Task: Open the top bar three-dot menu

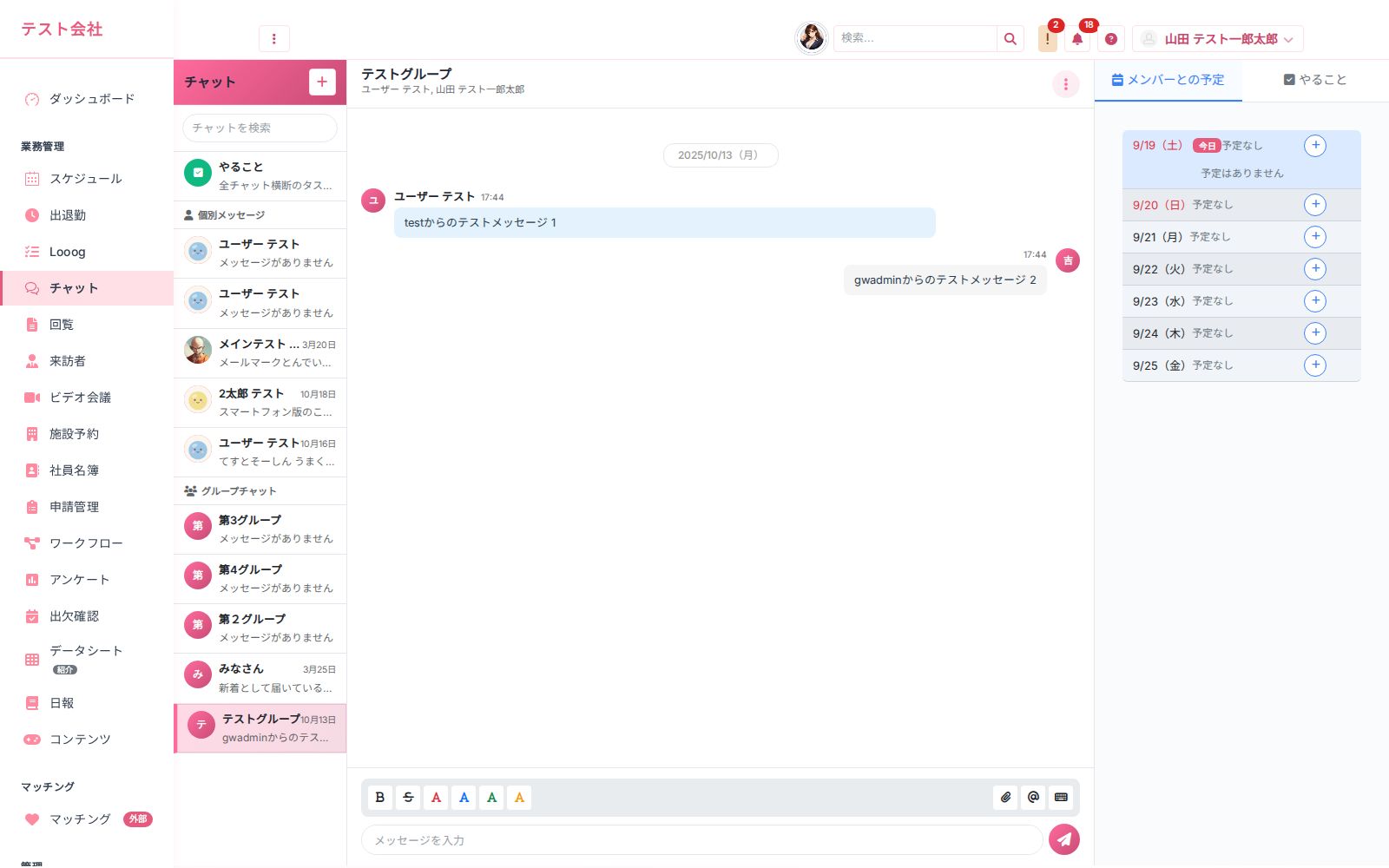Action: coord(274,38)
